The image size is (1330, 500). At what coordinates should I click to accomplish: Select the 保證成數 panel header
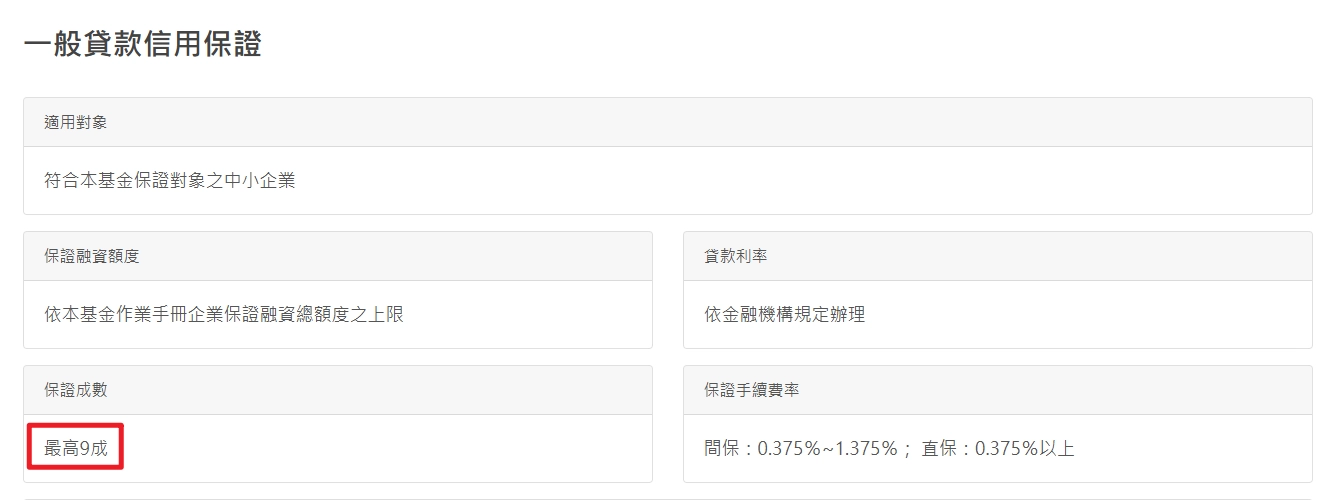[x=76, y=390]
